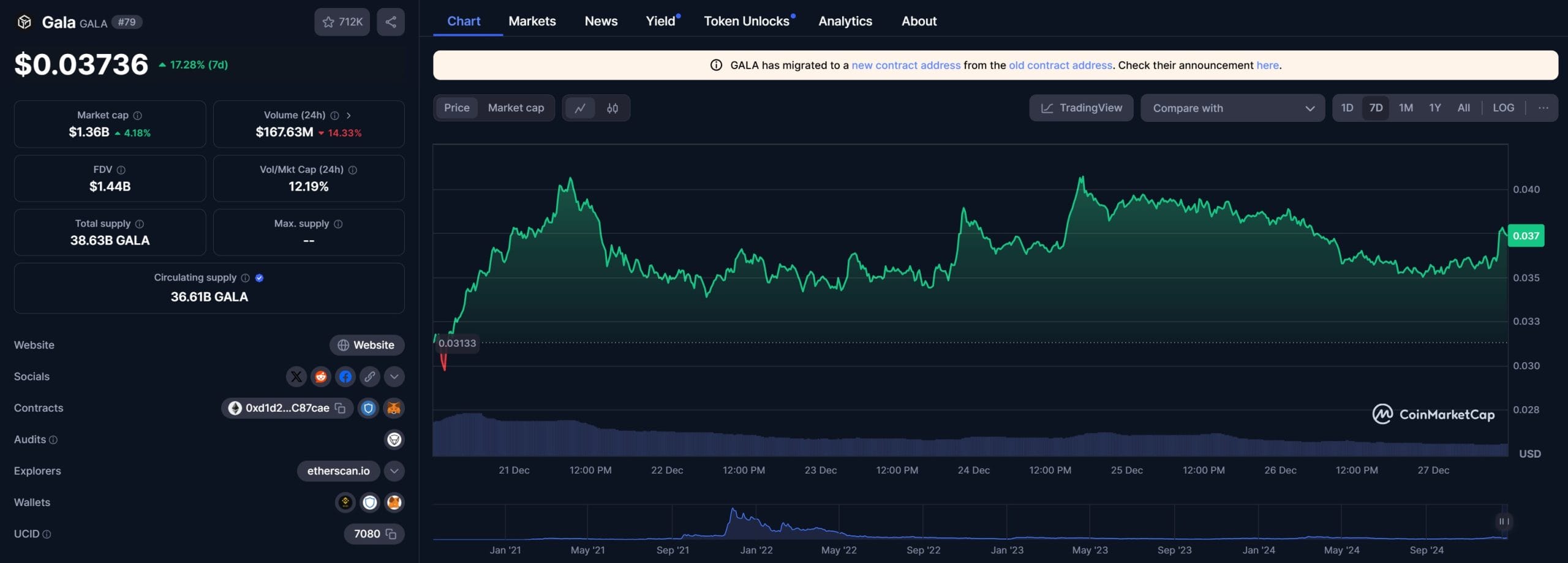
Task: Click the mini history chart at Jan '22
Action: click(756, 523)
